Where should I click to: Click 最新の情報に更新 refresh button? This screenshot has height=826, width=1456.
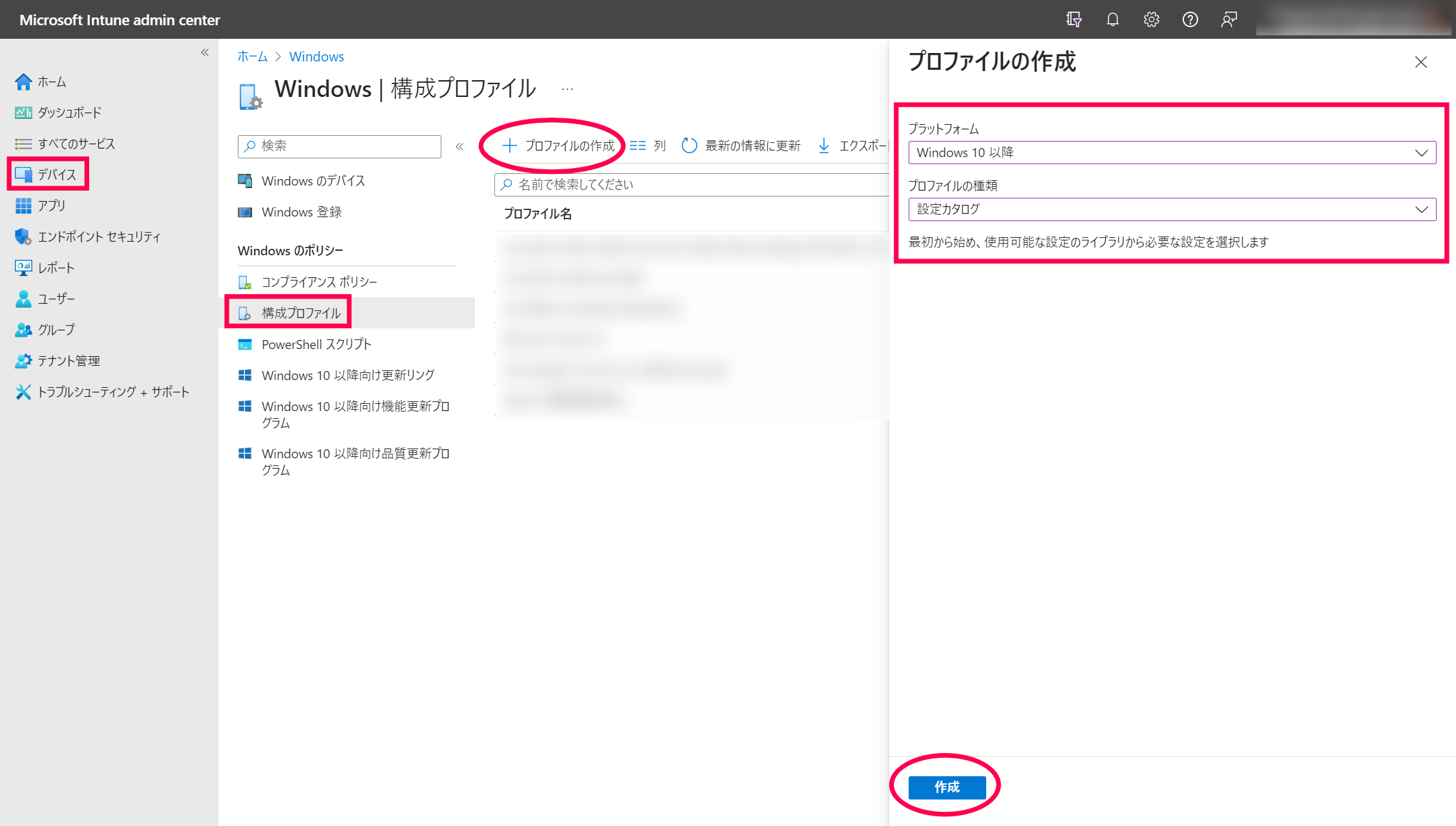click(x=741, y=146)
